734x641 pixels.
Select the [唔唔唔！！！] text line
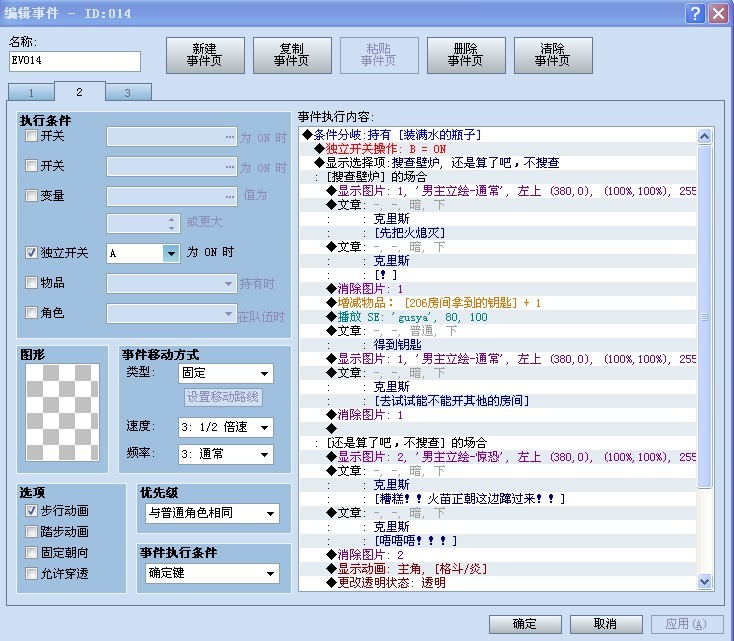[x=498, y=541]
